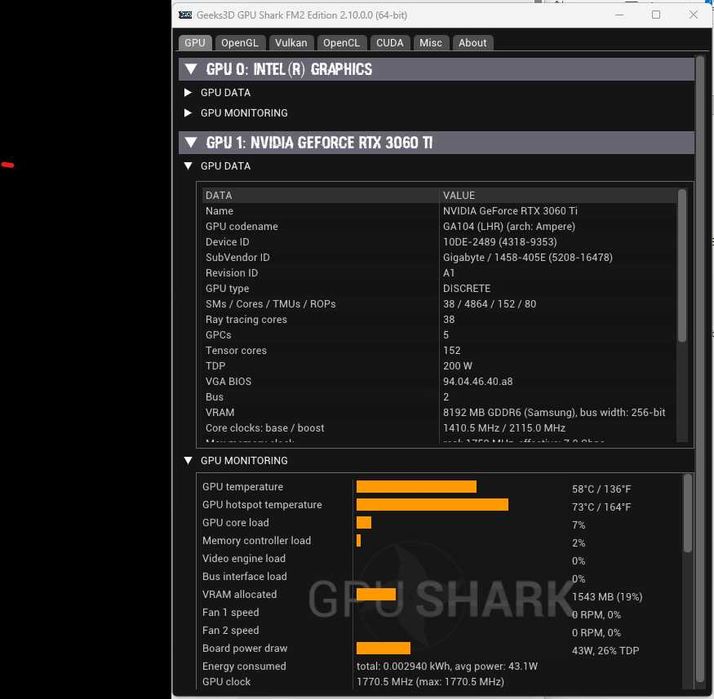
Task: Switch to the OpenGL tab
Action: click(240, 43)
